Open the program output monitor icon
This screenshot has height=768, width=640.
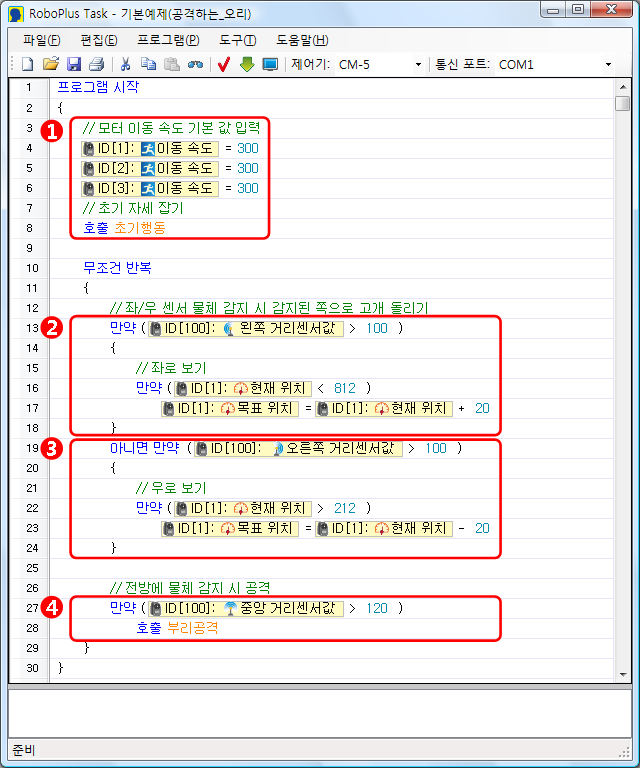point(270,64)
